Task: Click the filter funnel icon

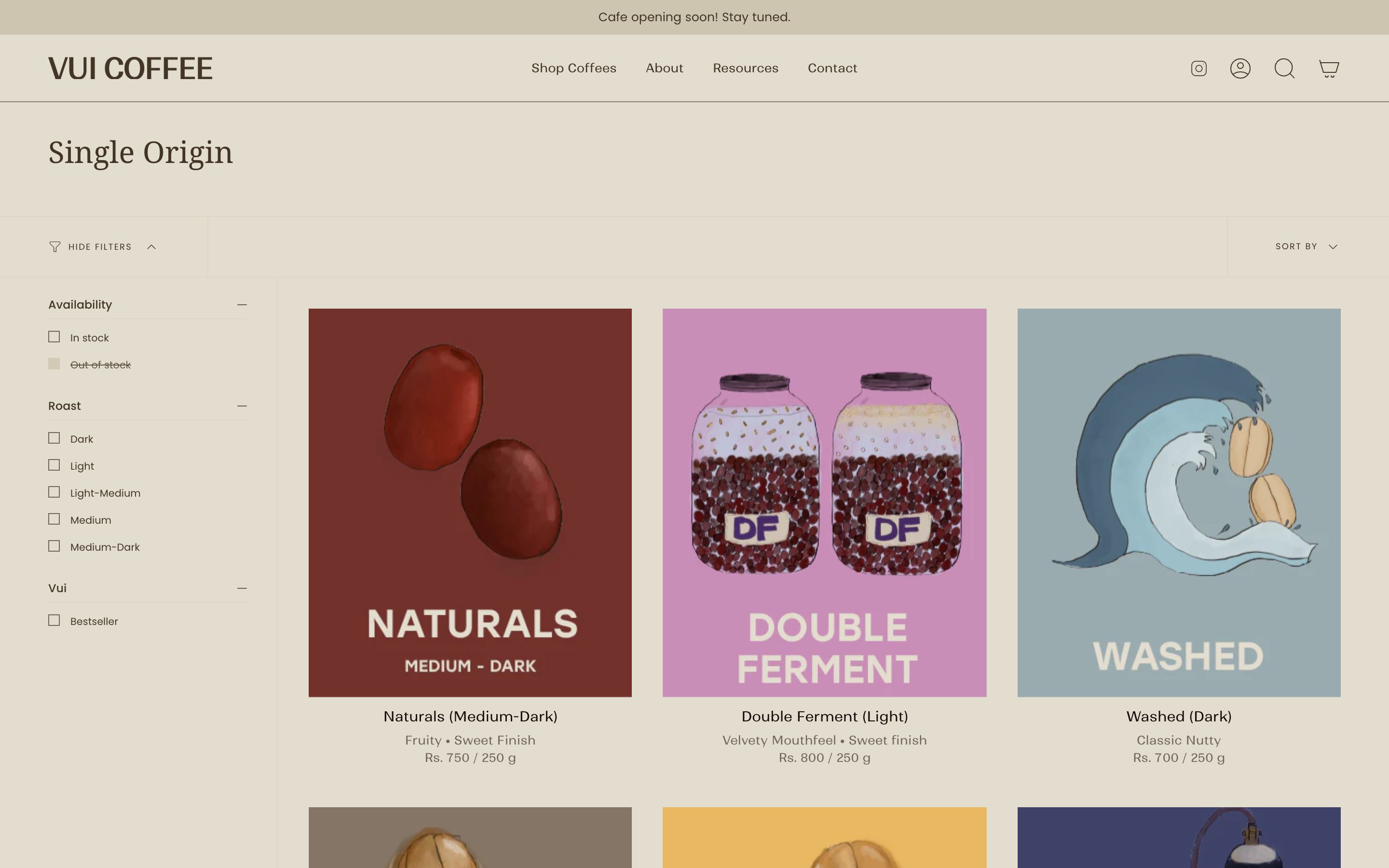Action: (x=54, y=247)
